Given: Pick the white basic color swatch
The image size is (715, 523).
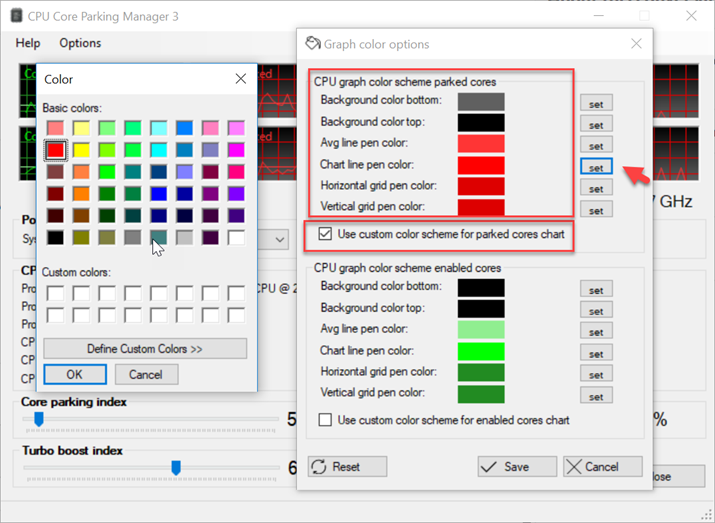Looking at the screenshot, I should [236, 238].
